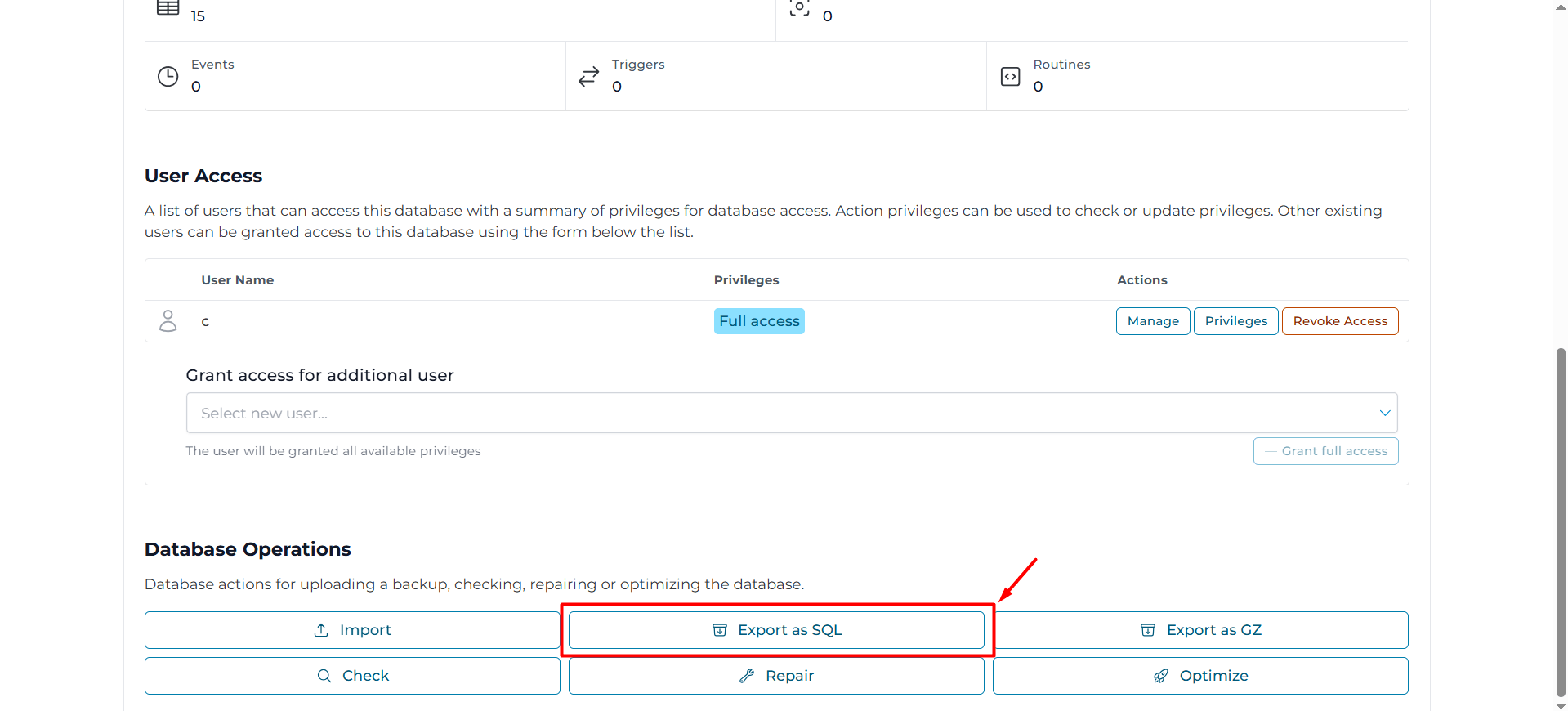Click the views icon beside count 0
The image size is (1568, 711).
pyautogui.click(x=799, y=8)
